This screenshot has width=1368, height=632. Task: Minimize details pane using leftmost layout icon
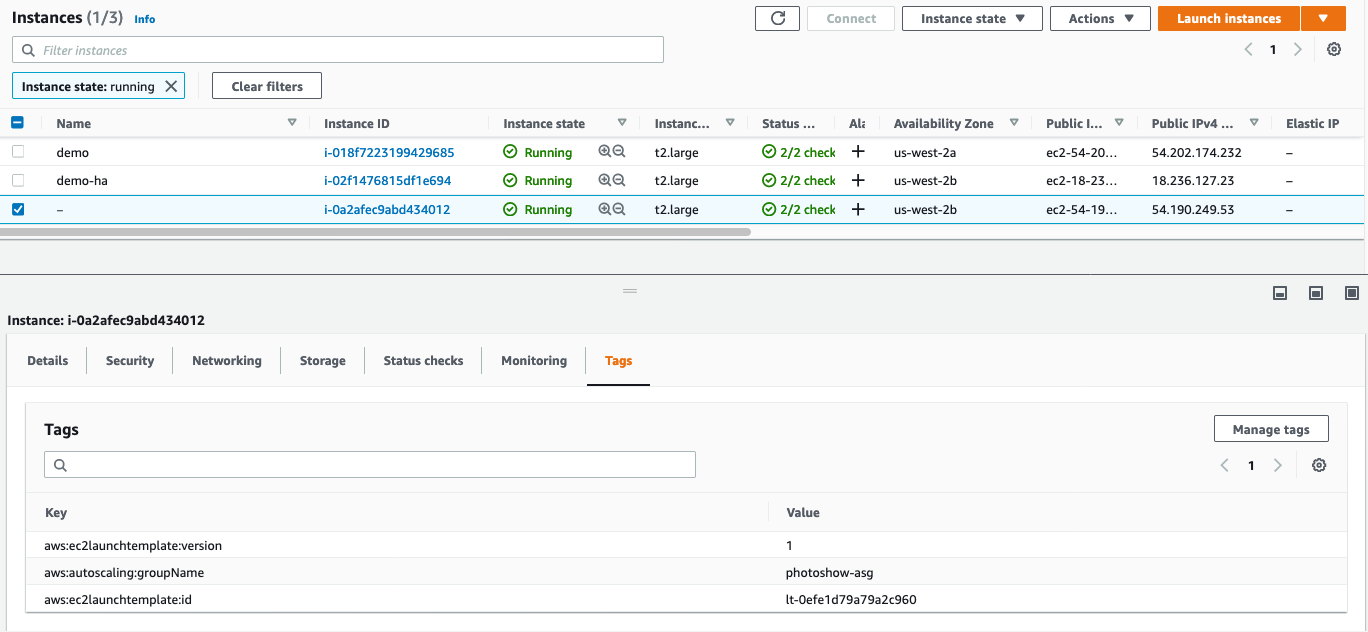tap(1279, 293)
